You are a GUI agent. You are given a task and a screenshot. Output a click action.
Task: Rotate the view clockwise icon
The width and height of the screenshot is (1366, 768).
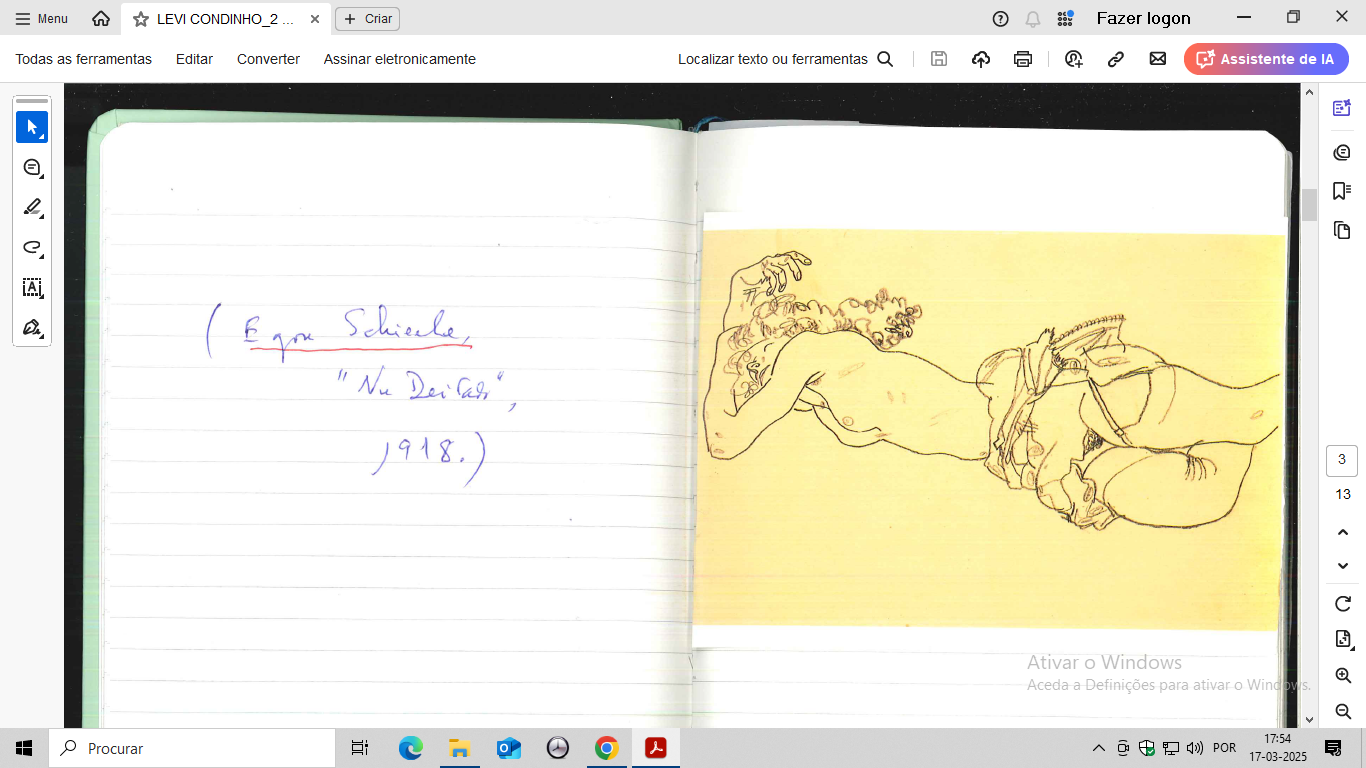click(1343, 604)
